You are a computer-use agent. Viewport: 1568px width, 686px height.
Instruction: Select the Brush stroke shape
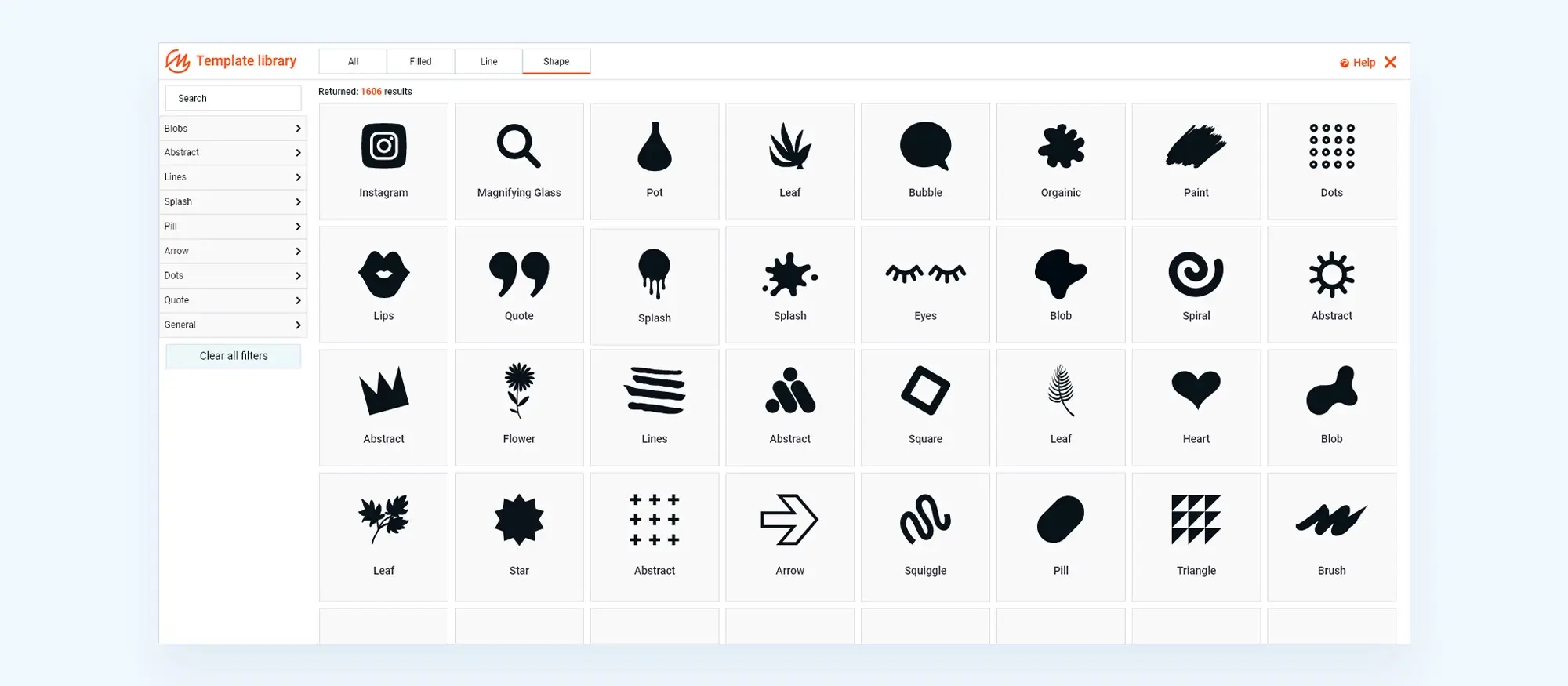(x=1332, y=537)
